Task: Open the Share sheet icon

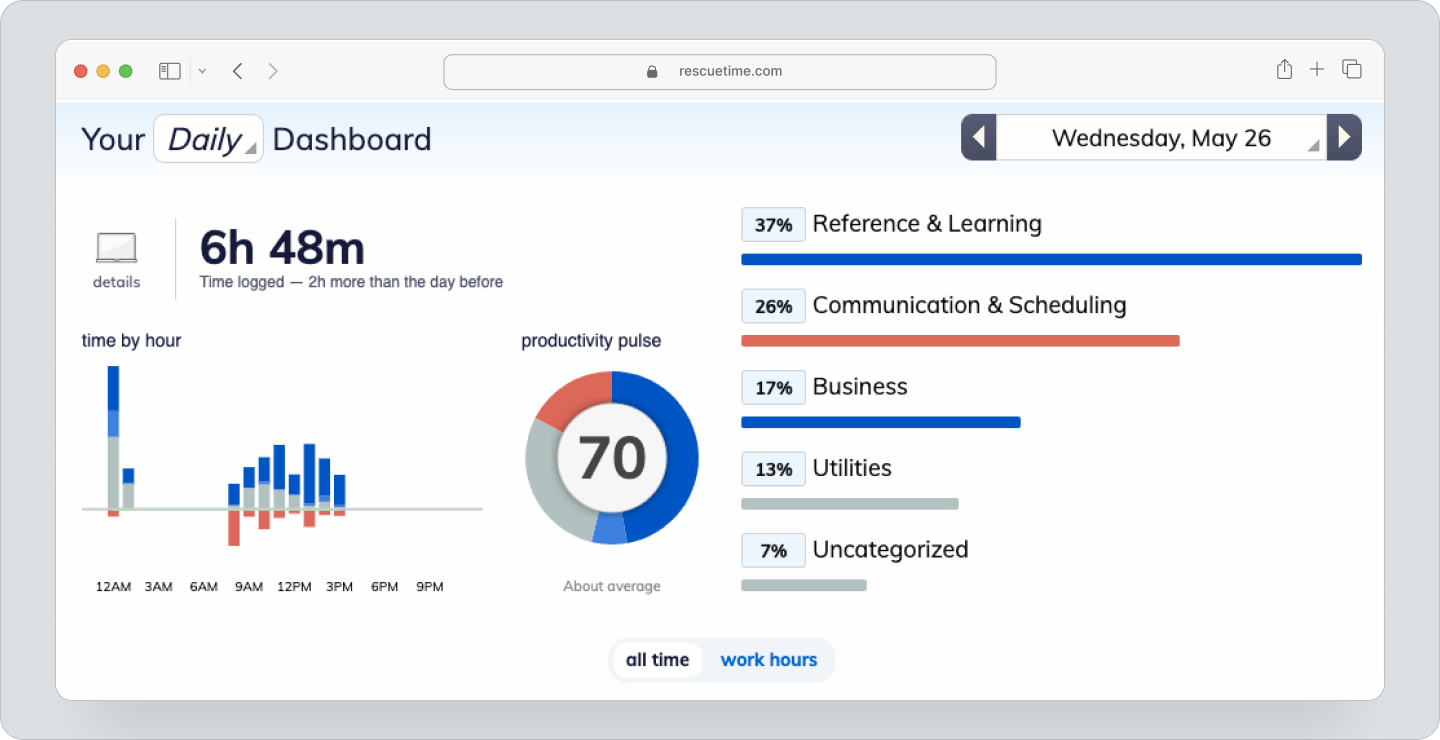Action: [x=1284, y=70]
